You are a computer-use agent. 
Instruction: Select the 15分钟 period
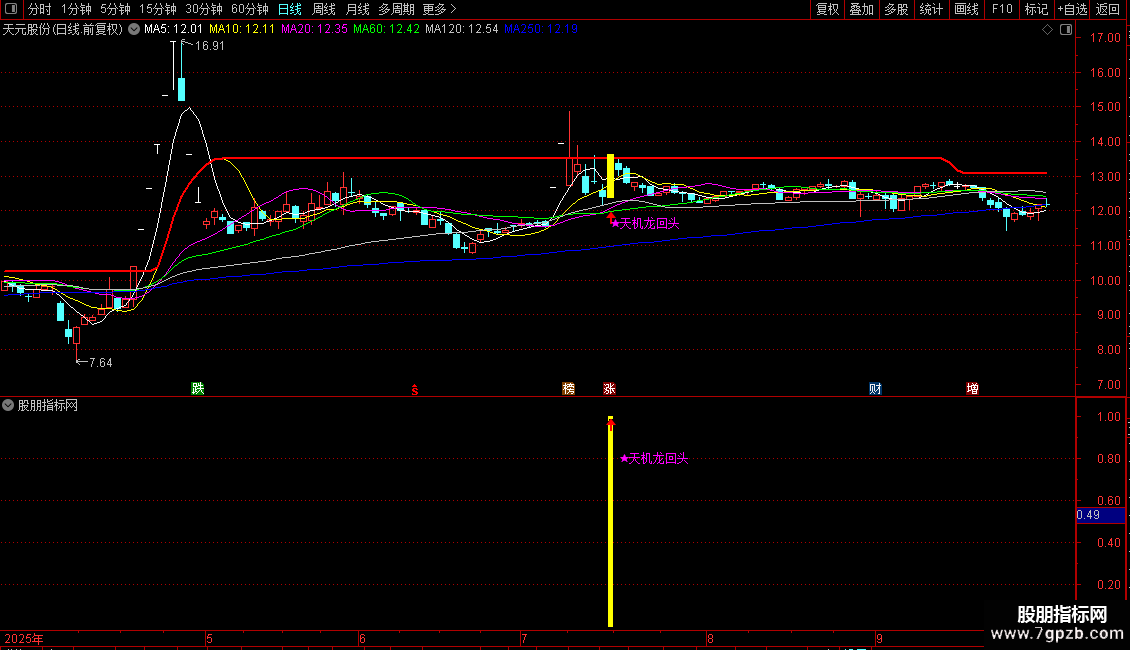pyautogui.click(x=158, y=9)
